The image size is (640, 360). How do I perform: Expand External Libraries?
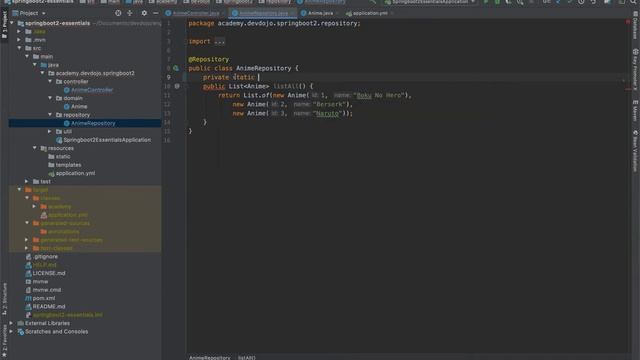click(x=11, y=323)
